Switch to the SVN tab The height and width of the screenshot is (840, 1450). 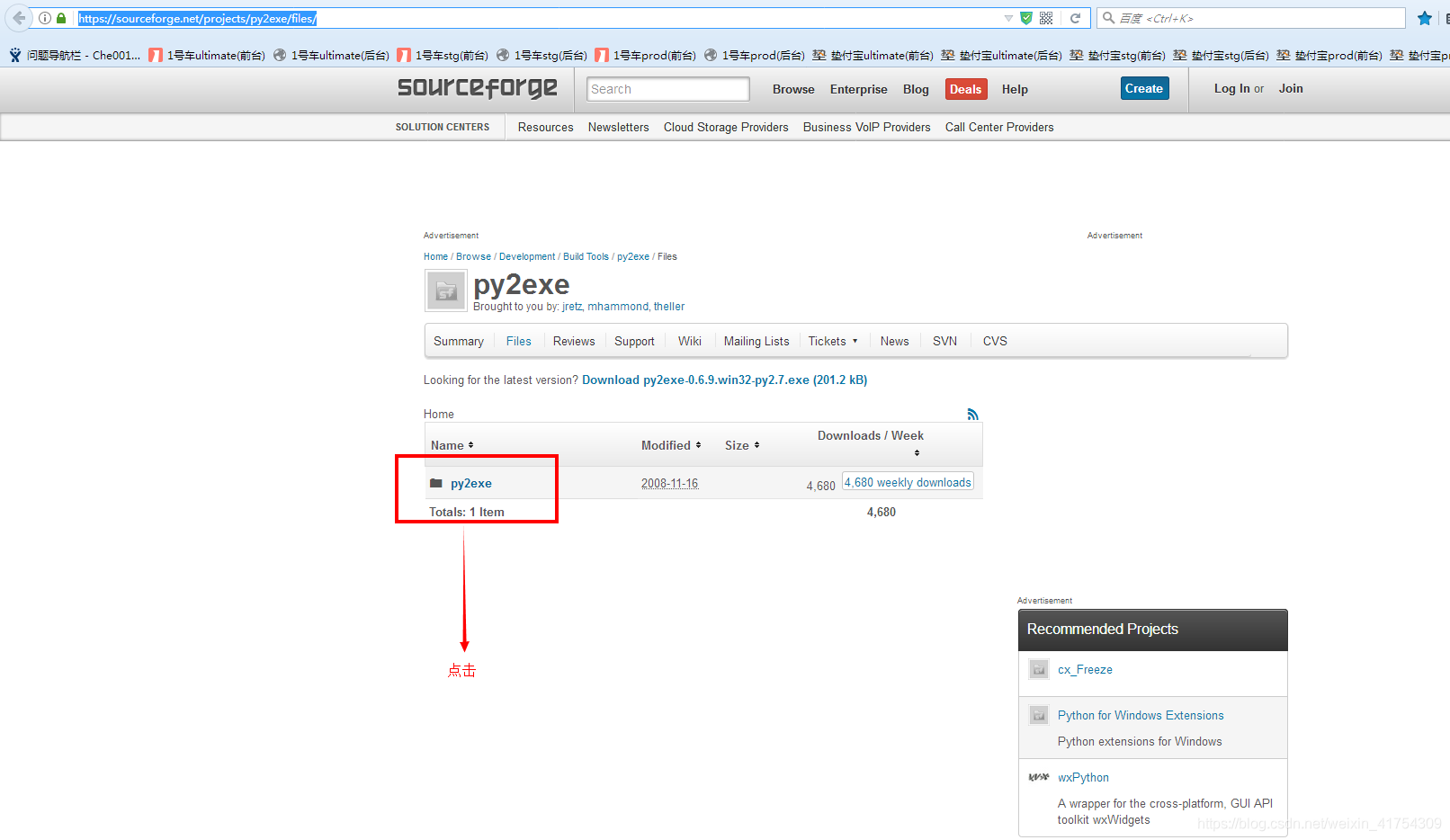point(944,341)
